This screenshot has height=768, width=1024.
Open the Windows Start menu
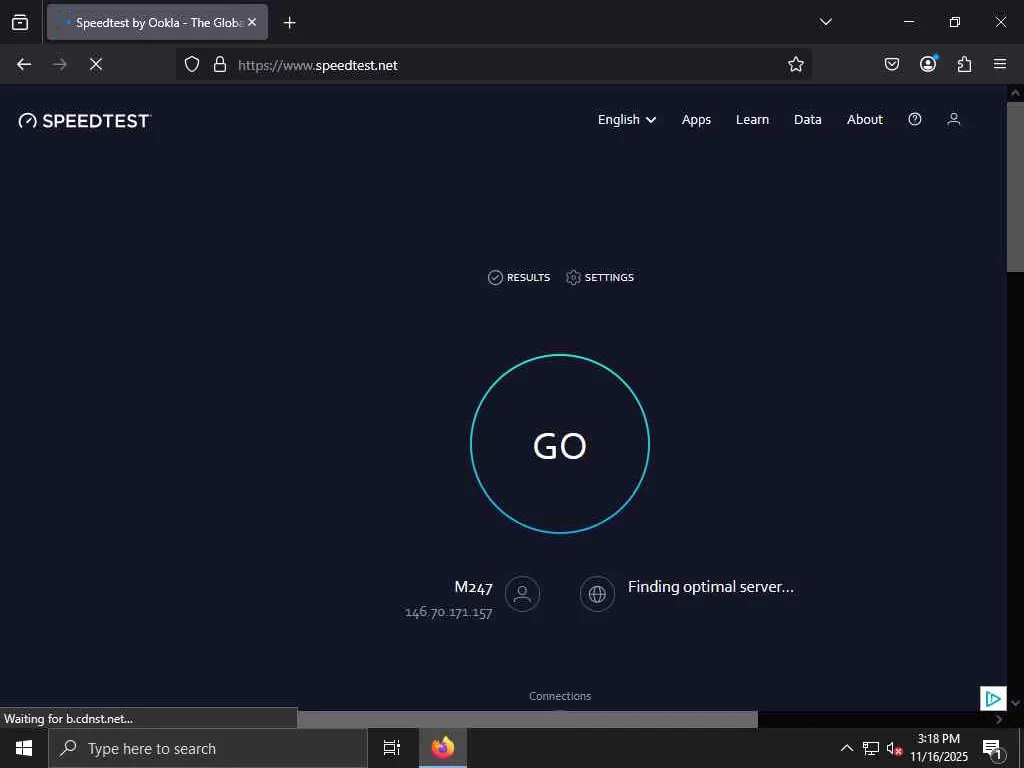click(x=24, y=748)
